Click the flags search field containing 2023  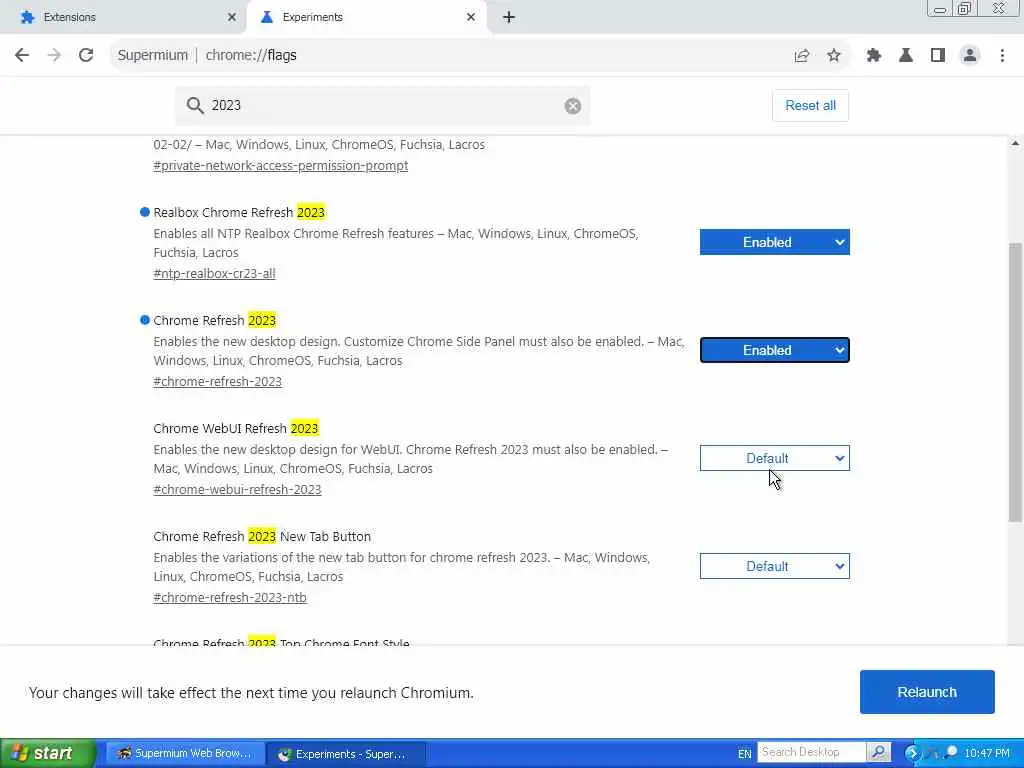[383, 106]
